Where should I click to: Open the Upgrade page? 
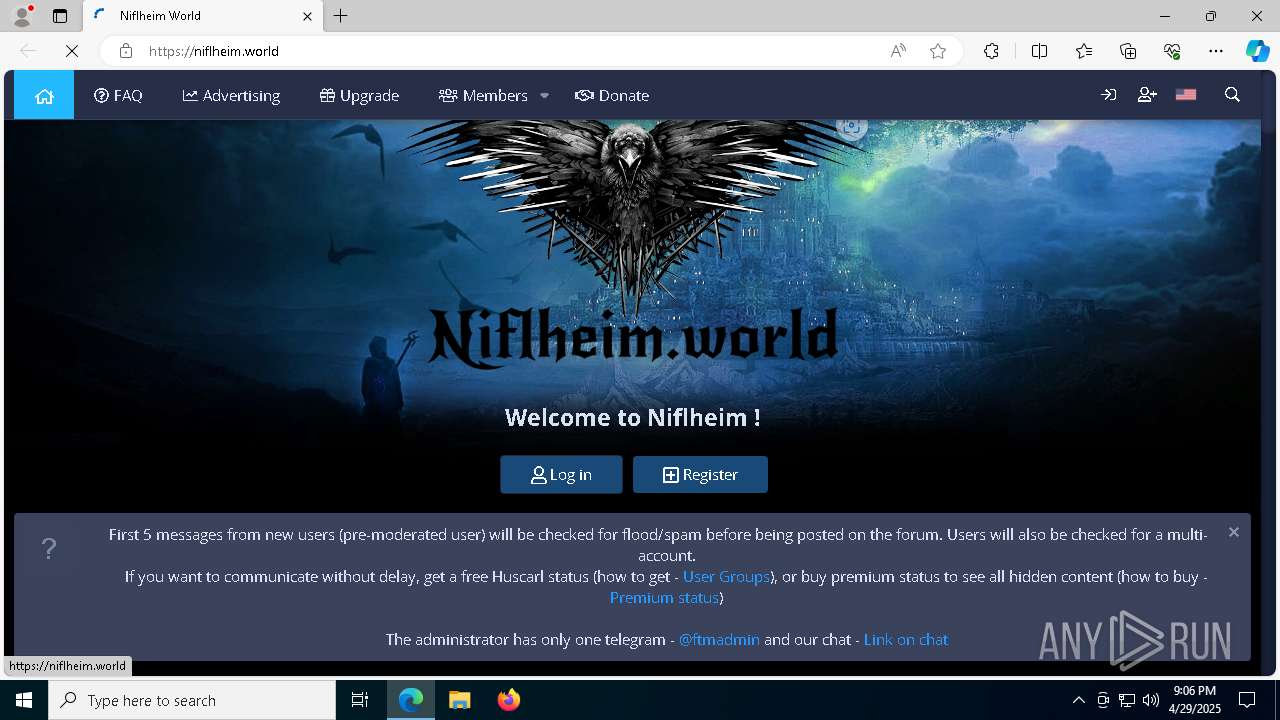pos(359,96)
